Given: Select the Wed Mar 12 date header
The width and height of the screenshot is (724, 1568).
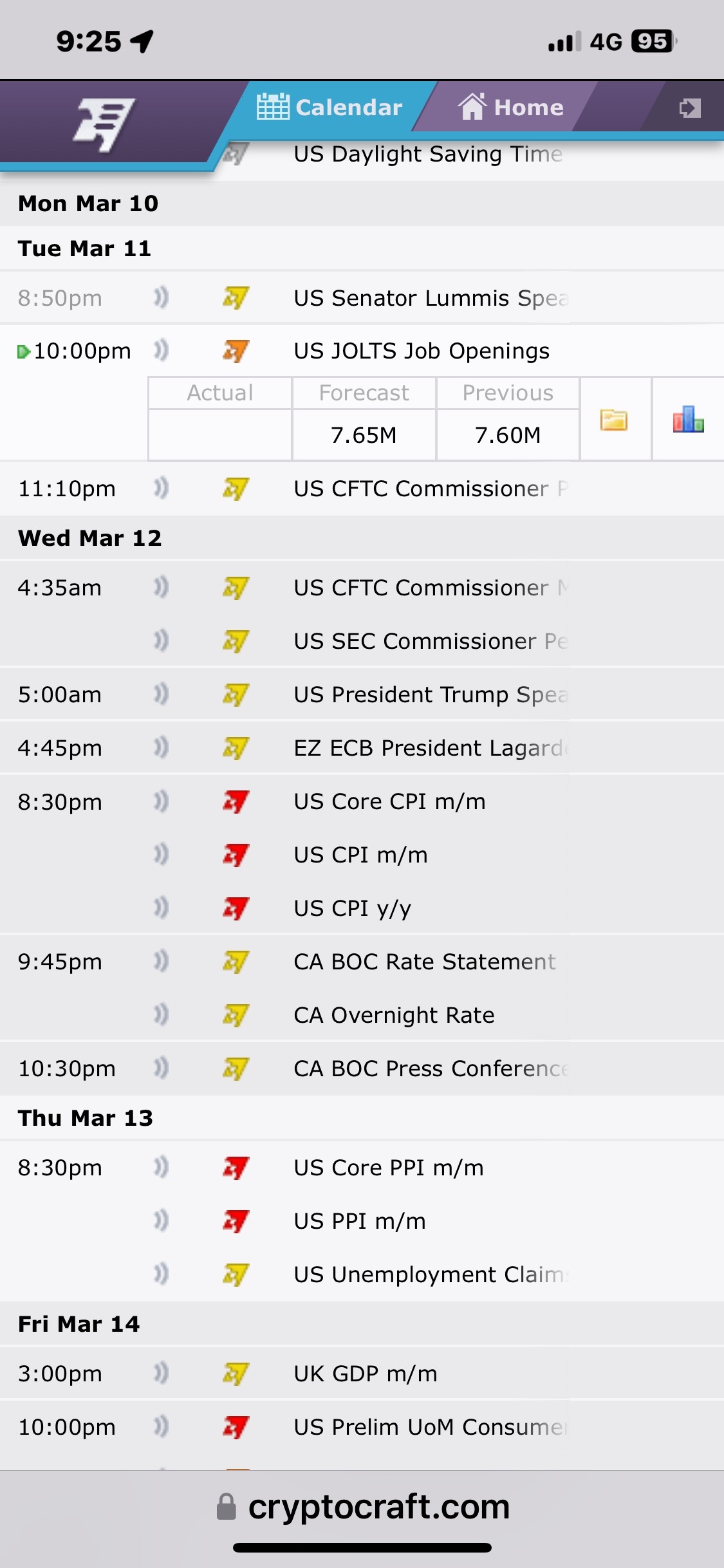Looking at the screenshot, I should (x=89, y=537).
